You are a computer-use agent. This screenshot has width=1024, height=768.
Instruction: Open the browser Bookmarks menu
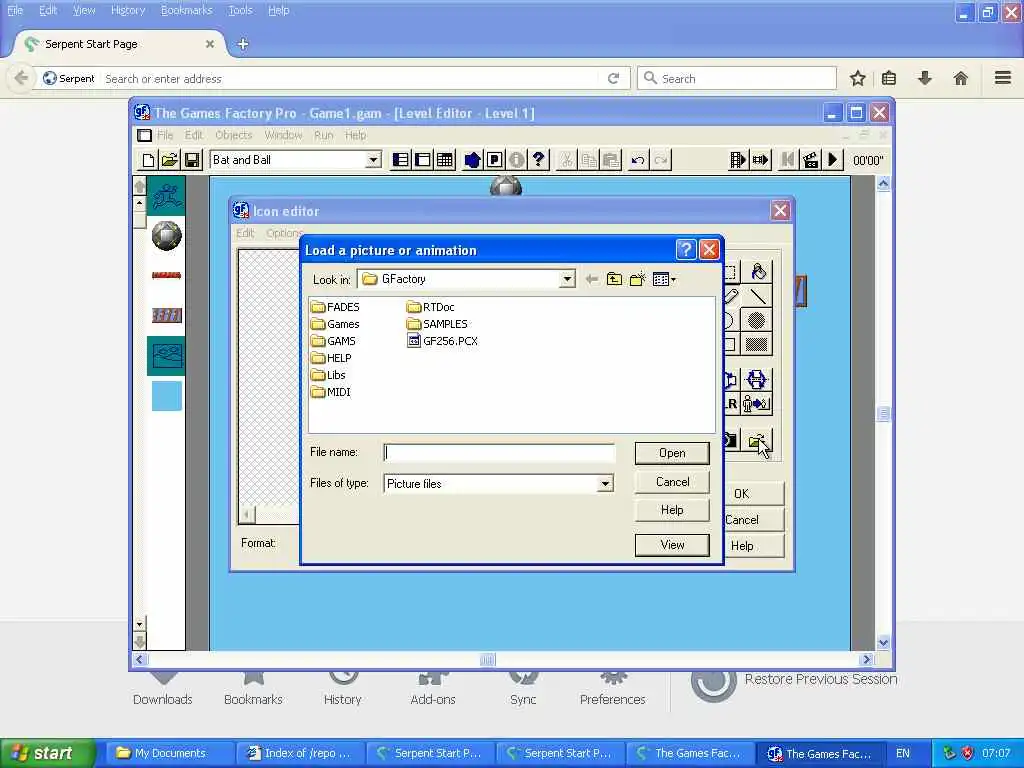click(x=186, y=10)
